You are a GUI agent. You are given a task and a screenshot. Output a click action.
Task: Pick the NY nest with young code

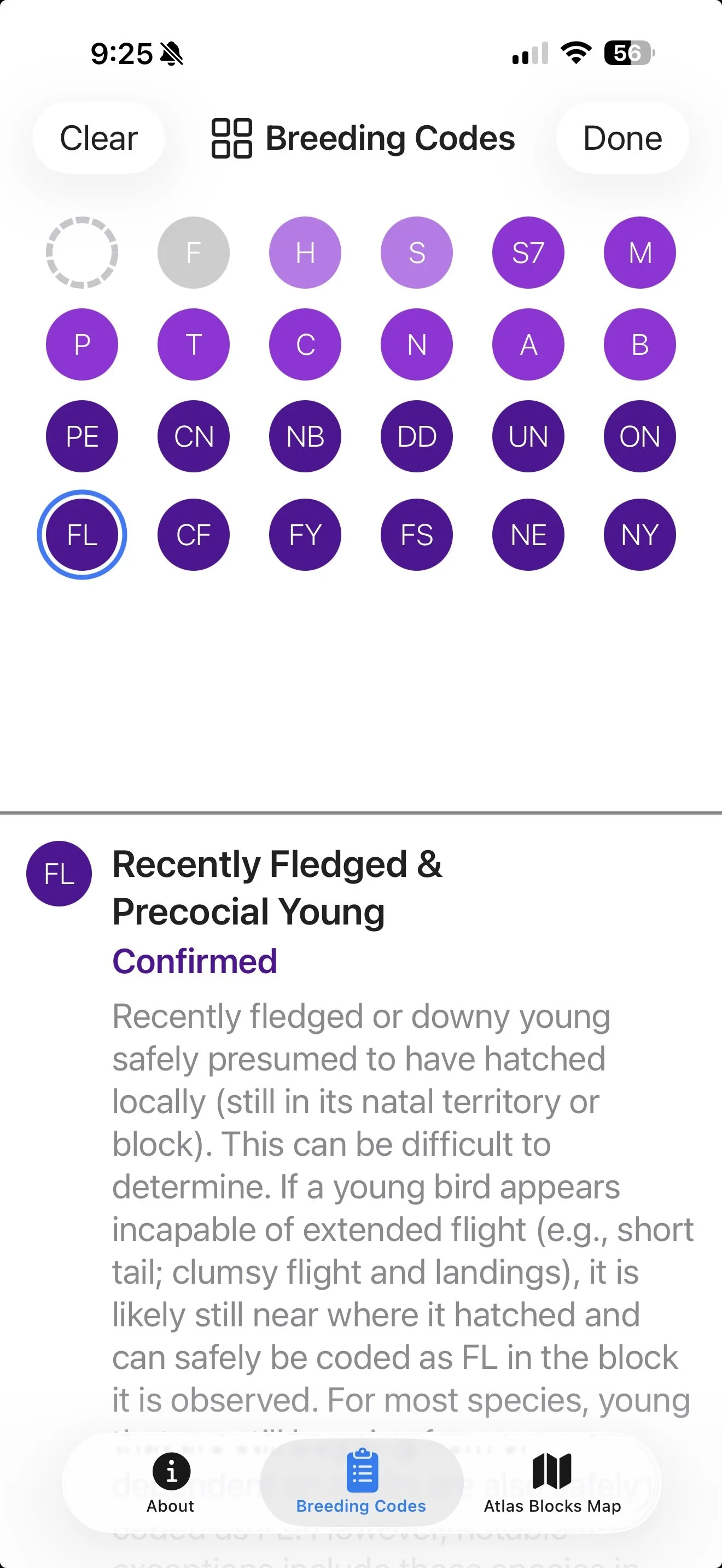coord(640,535)
